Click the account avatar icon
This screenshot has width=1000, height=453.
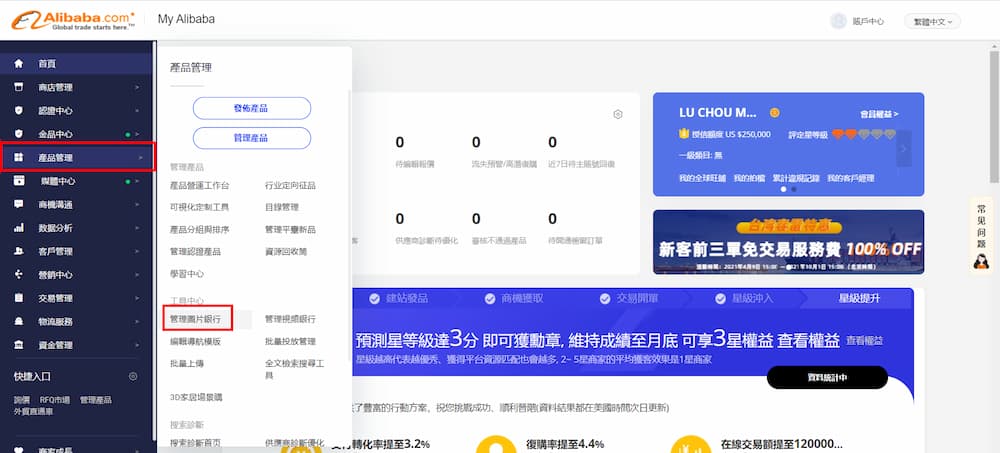[x=838, y=21]
